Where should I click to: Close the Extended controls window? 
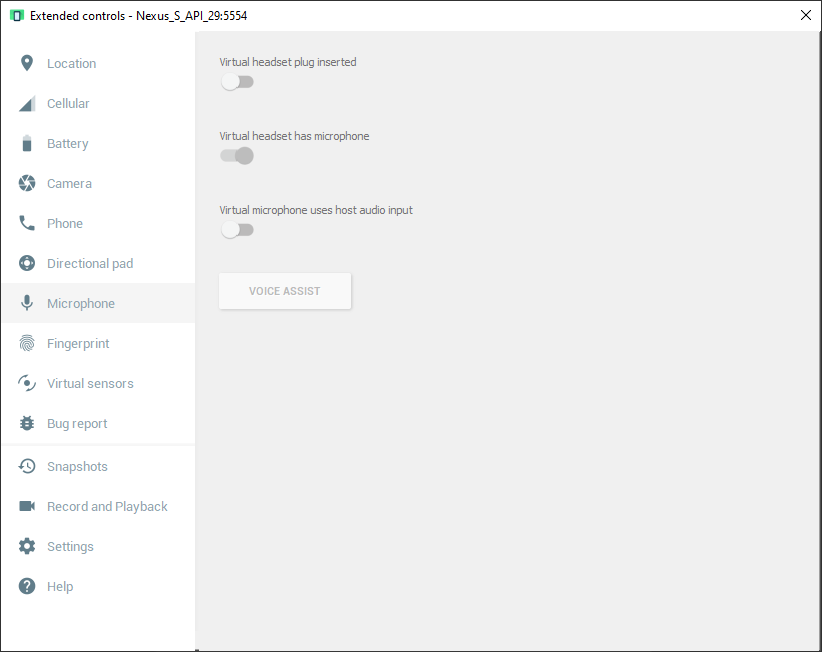click(805, 15)
